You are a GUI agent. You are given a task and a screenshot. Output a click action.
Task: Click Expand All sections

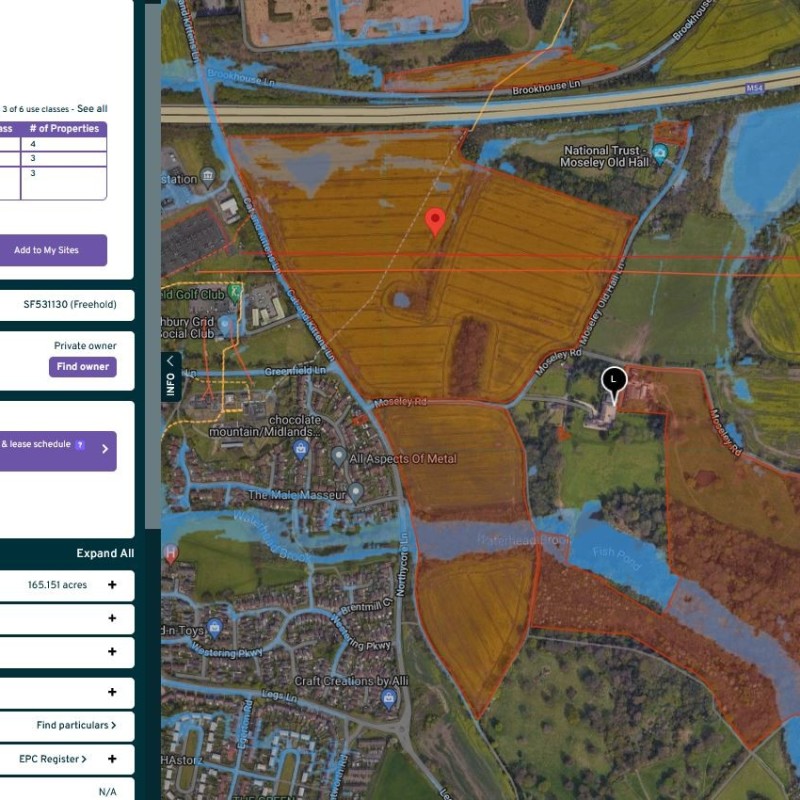105,554
